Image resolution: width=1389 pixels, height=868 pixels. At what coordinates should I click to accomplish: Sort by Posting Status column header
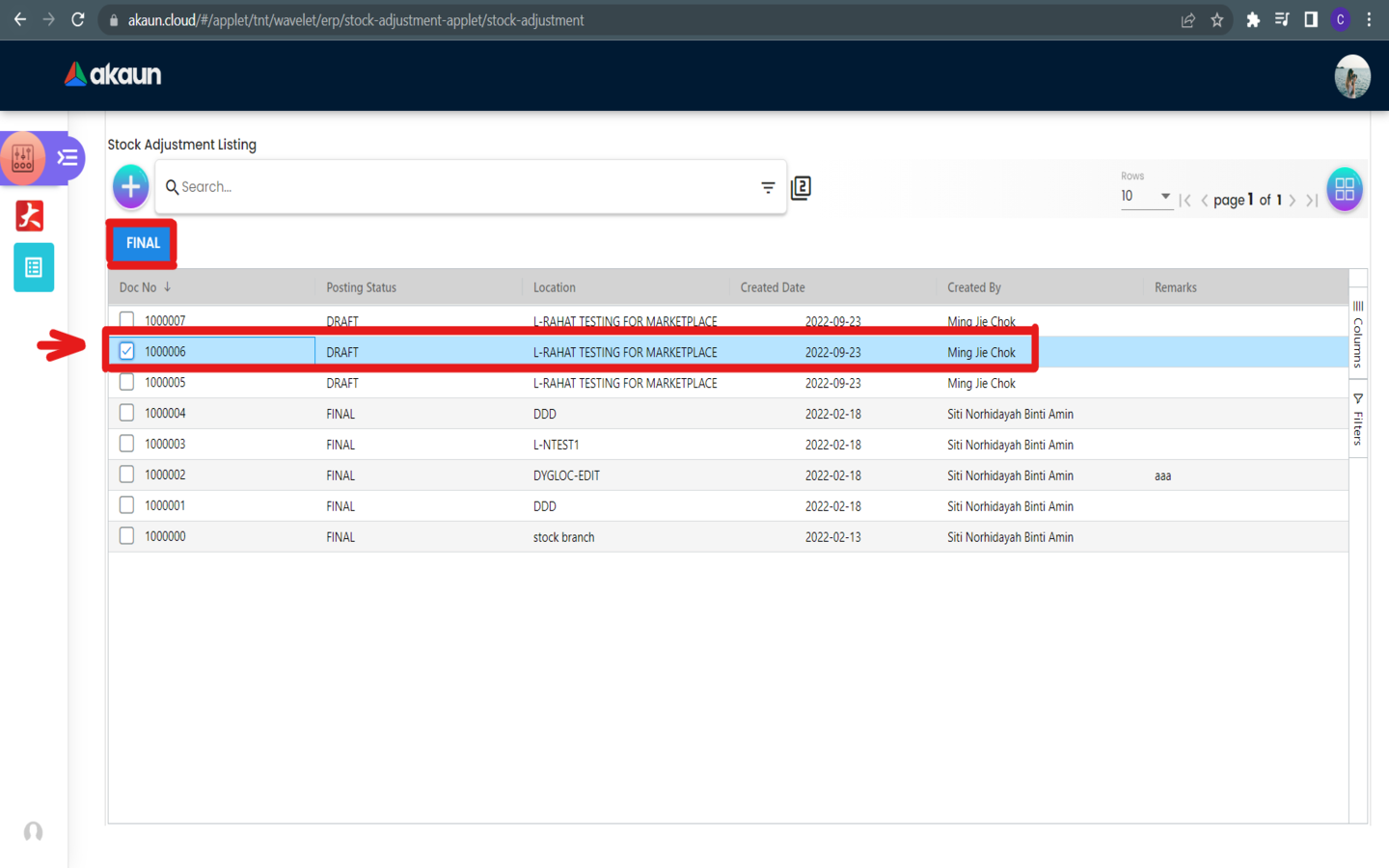coord(361,287)
